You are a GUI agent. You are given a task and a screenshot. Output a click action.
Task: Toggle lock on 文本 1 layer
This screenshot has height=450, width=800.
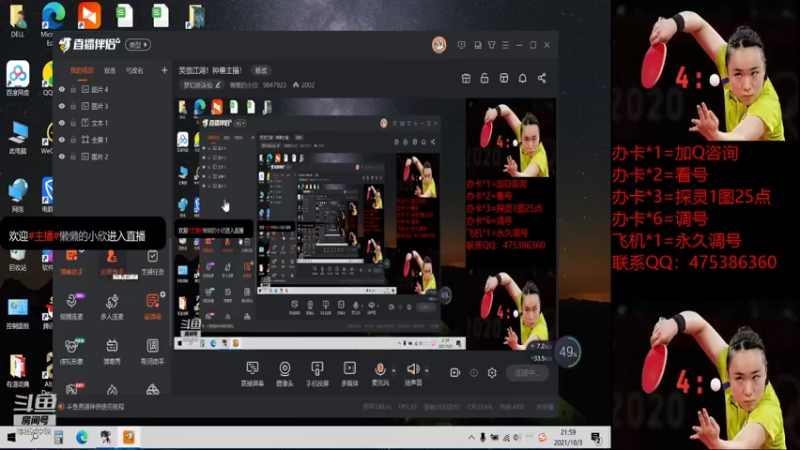[x=73, y=123]
